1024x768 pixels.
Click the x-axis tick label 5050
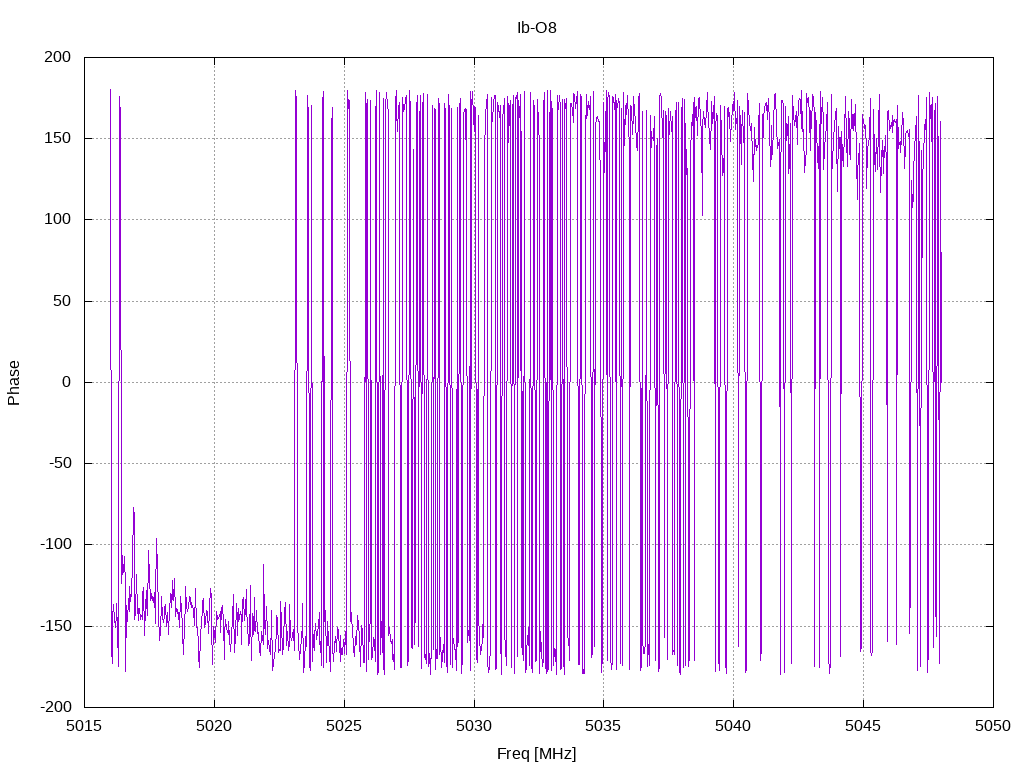pos(993,726)
